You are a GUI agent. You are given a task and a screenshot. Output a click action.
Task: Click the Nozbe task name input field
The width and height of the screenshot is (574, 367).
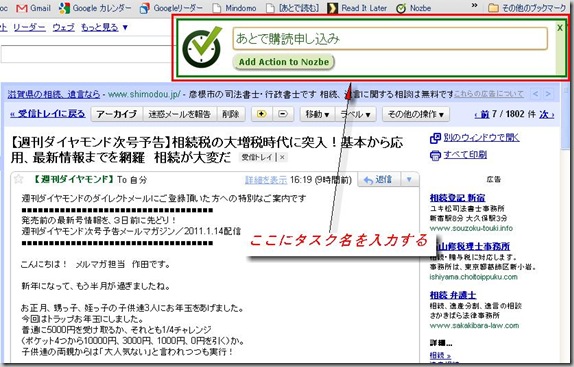[390, 38]
